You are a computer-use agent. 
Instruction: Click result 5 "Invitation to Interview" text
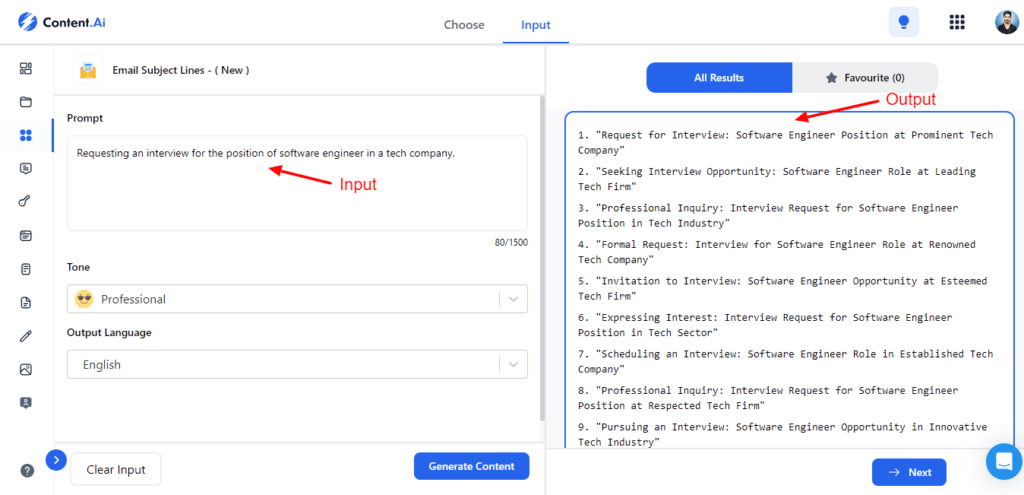point(782,289)
